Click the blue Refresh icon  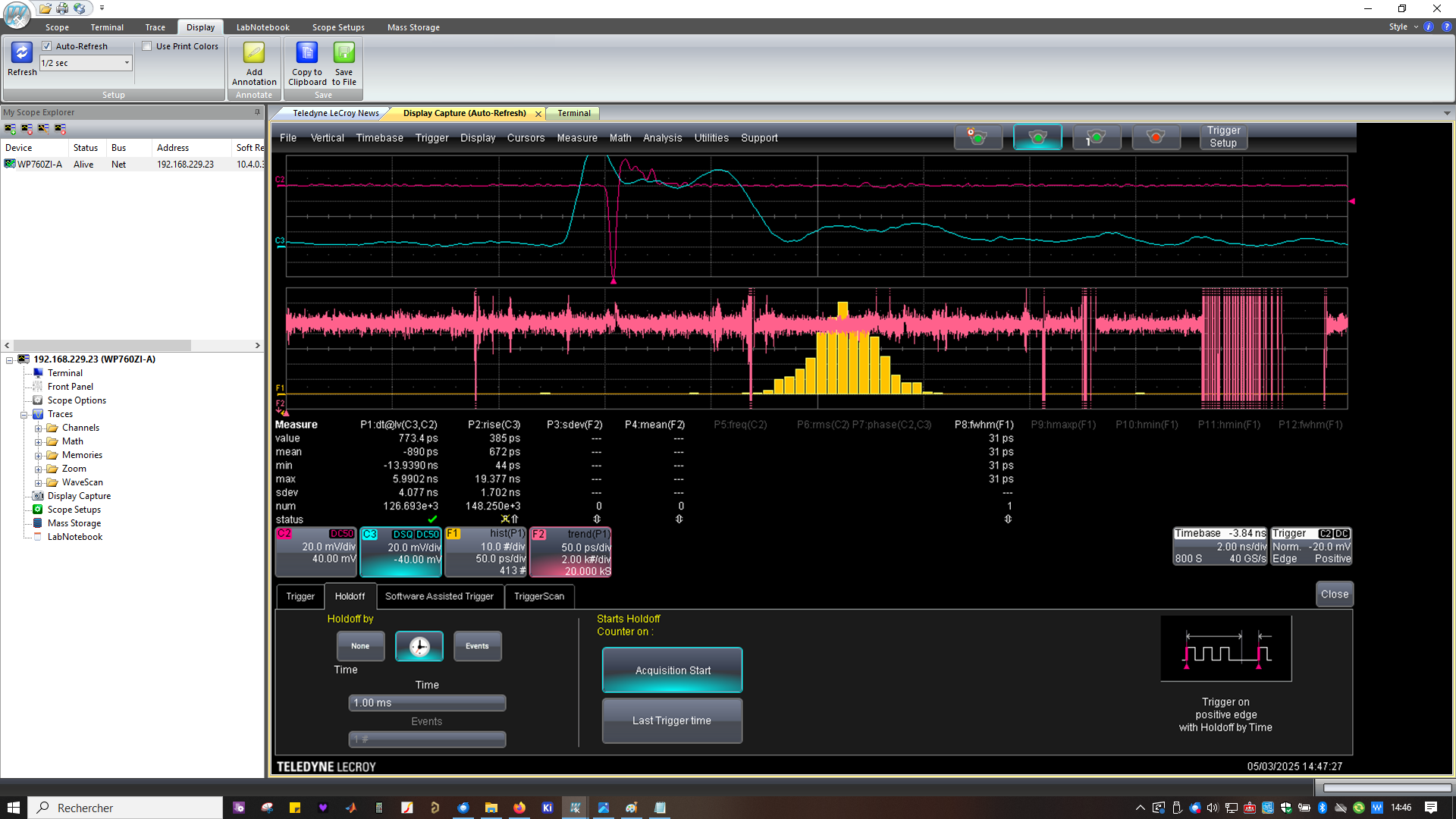[21, 53]
